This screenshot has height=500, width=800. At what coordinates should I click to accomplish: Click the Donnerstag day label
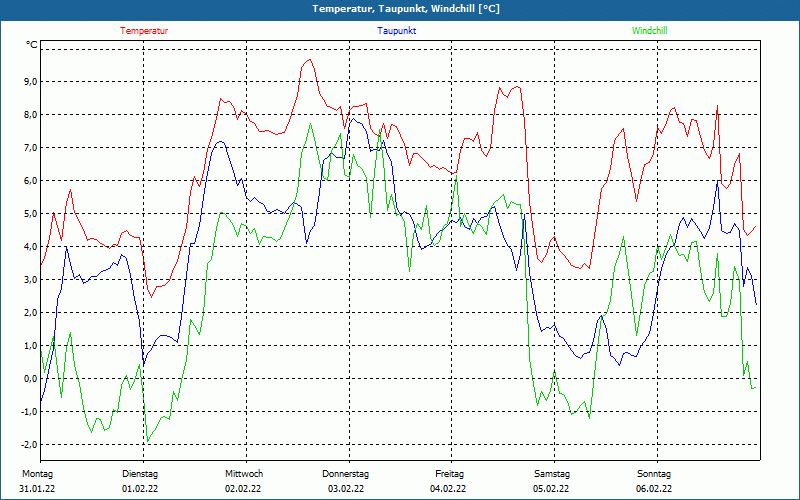coord(345,474)
